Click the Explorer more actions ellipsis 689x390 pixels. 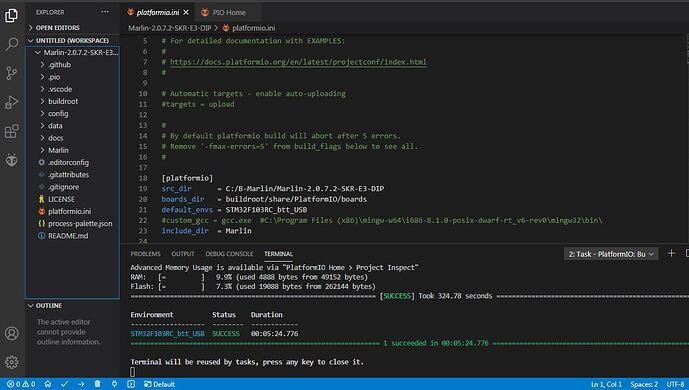coord(105,12)
